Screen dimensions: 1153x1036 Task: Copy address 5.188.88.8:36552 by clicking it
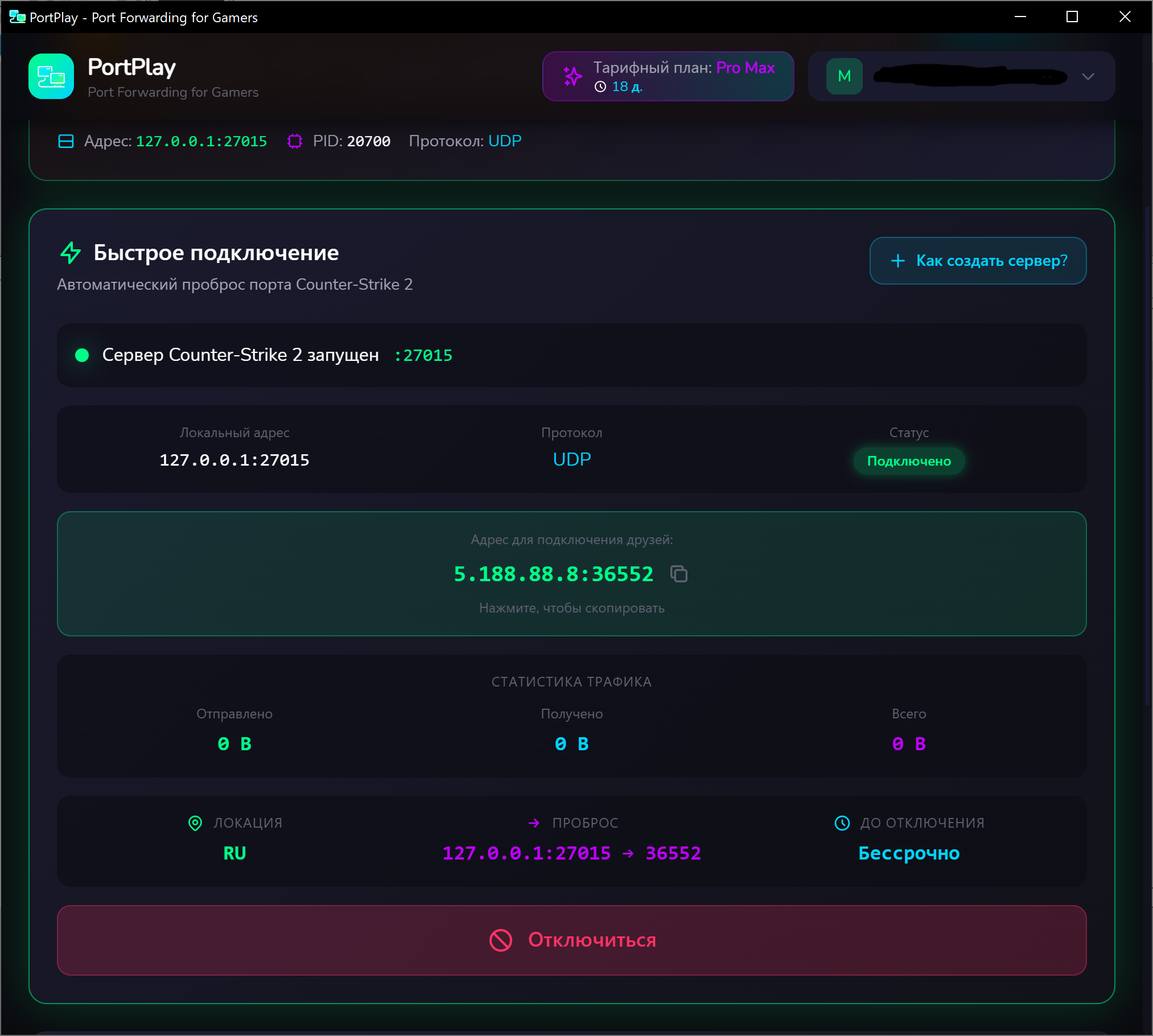(x=553, y=574)
